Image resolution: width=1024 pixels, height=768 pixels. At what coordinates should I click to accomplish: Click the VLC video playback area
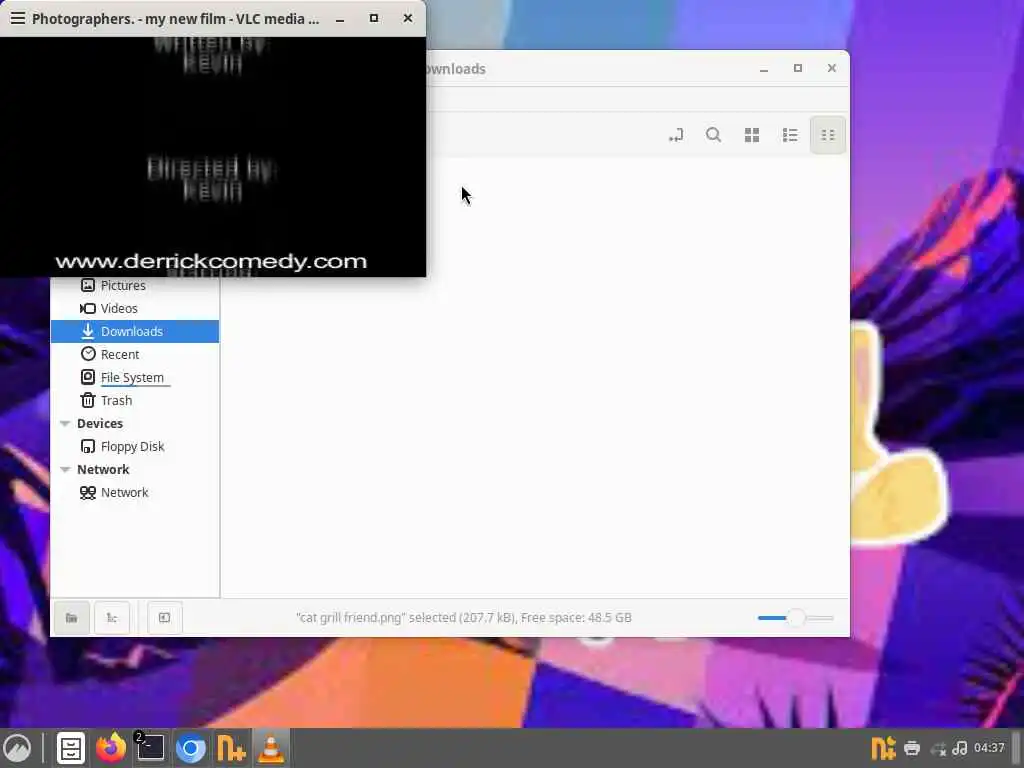click(213, 157)
